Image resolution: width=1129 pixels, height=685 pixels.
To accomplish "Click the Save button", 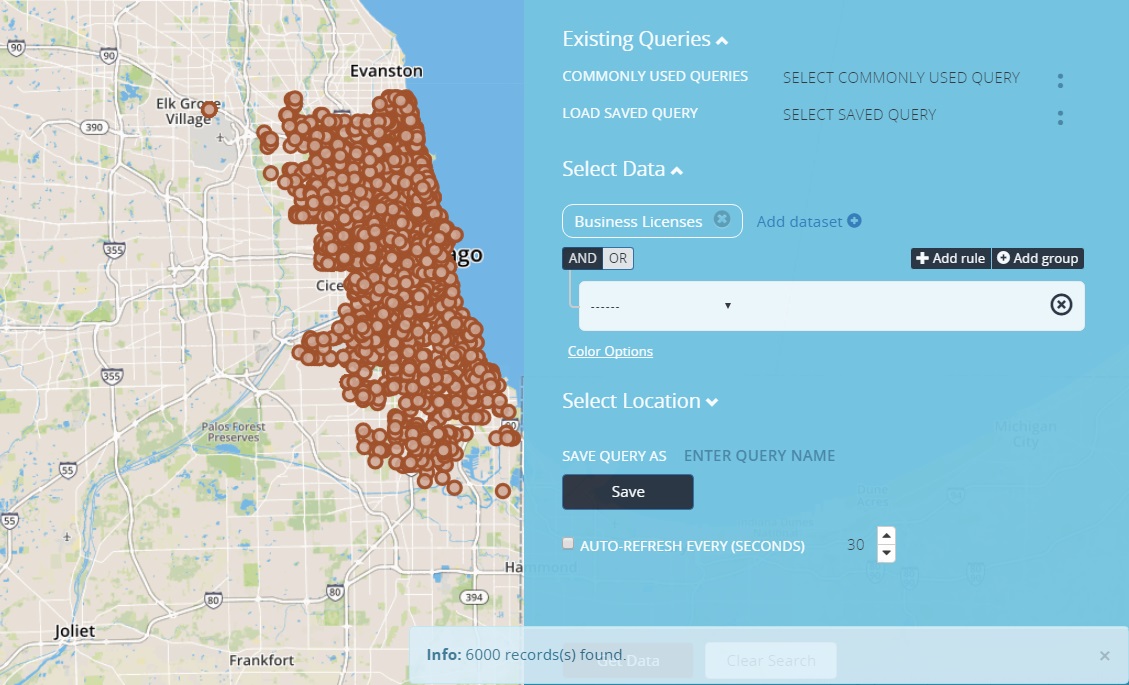I will click(x=627, y=492).
